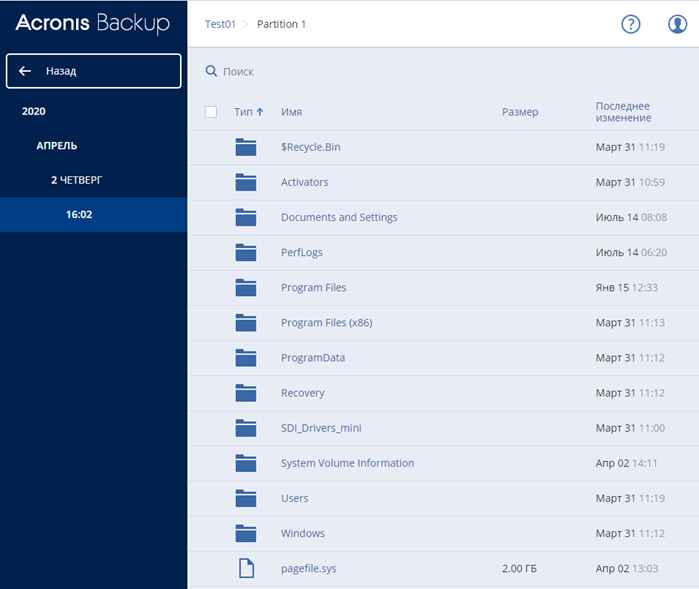Click the Program Files (x86) folder icon

point(246,323)
